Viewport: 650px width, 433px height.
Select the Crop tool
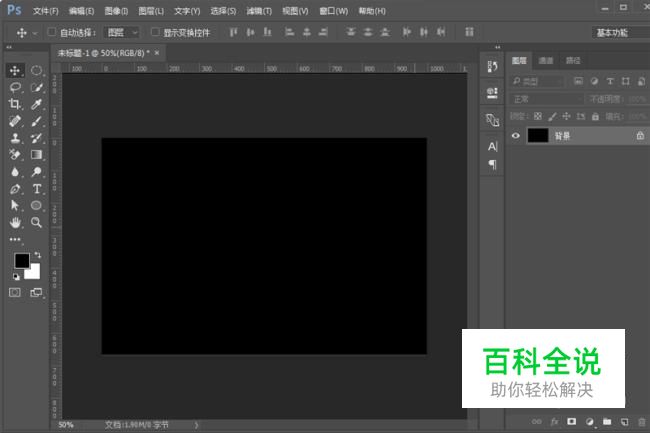click(15, 104)
